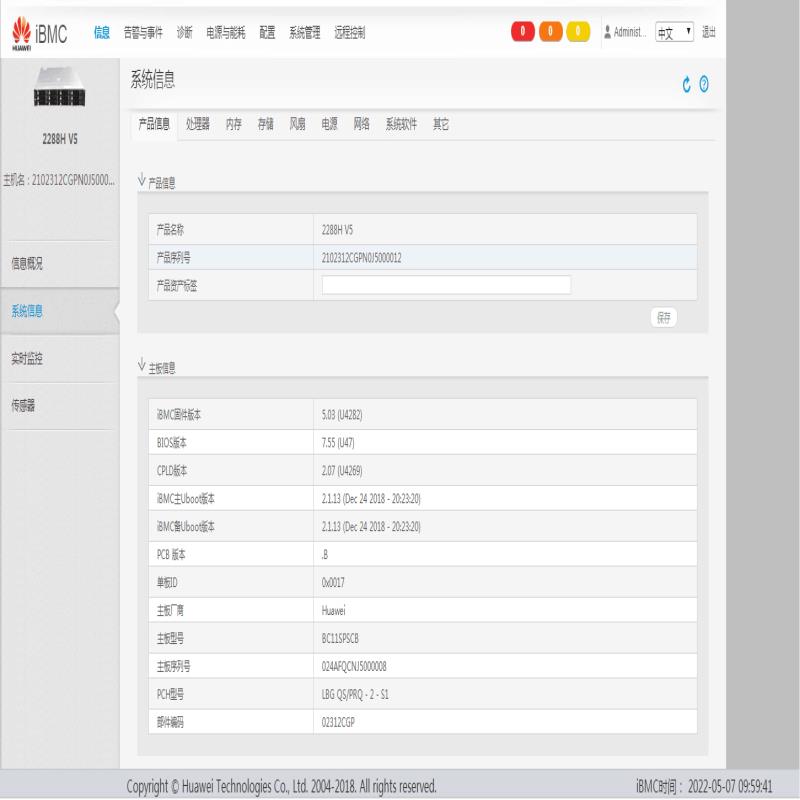Viewport: 800px width, 800px height.
Task: Click the Administrator user icon
Action: 607,32
